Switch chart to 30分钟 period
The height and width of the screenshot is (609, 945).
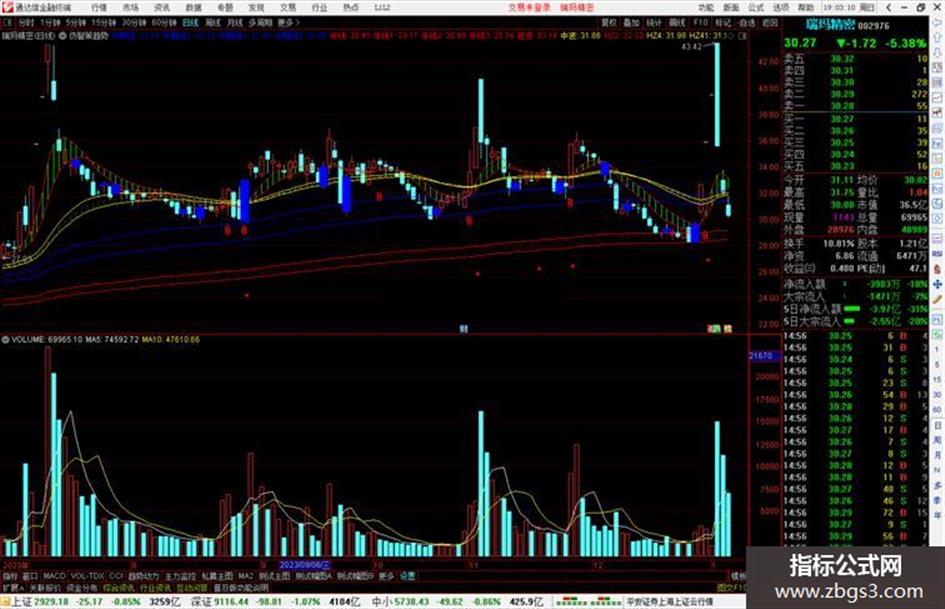[133, 23]
